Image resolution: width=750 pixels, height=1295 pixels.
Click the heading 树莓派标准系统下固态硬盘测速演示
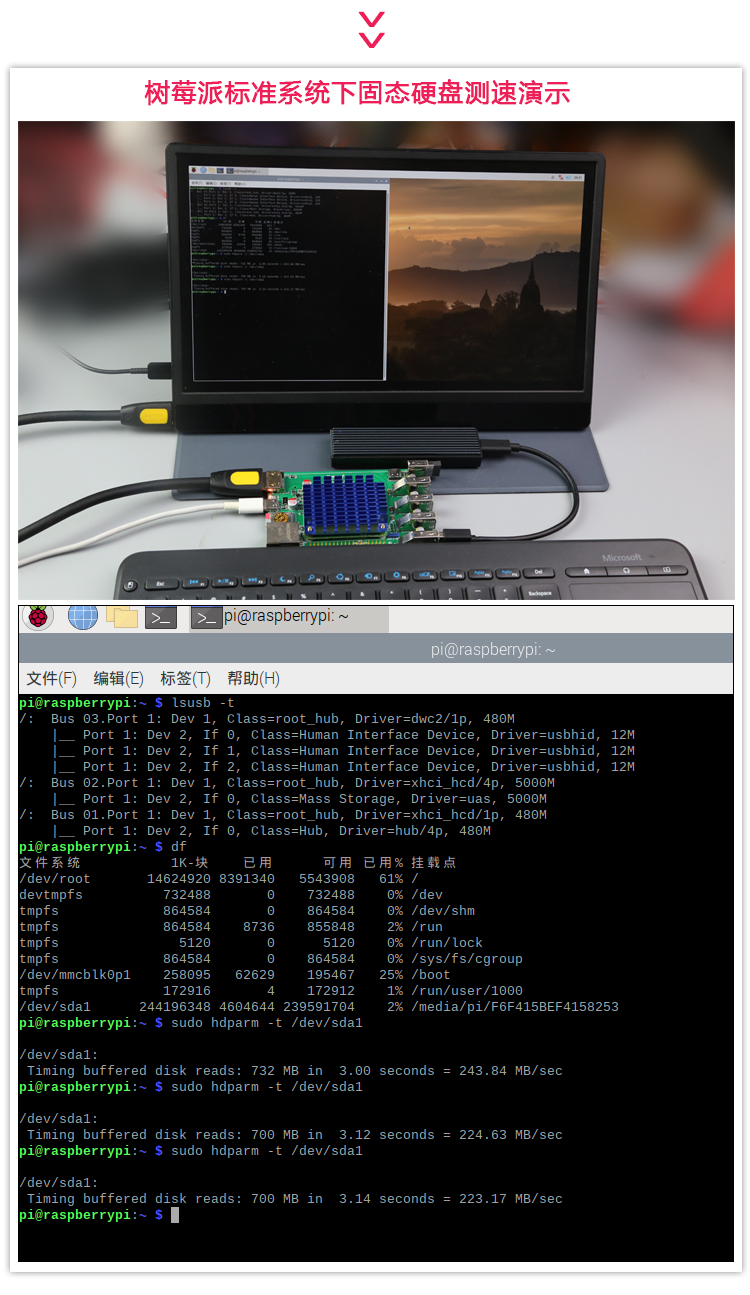tap(357, 93)
